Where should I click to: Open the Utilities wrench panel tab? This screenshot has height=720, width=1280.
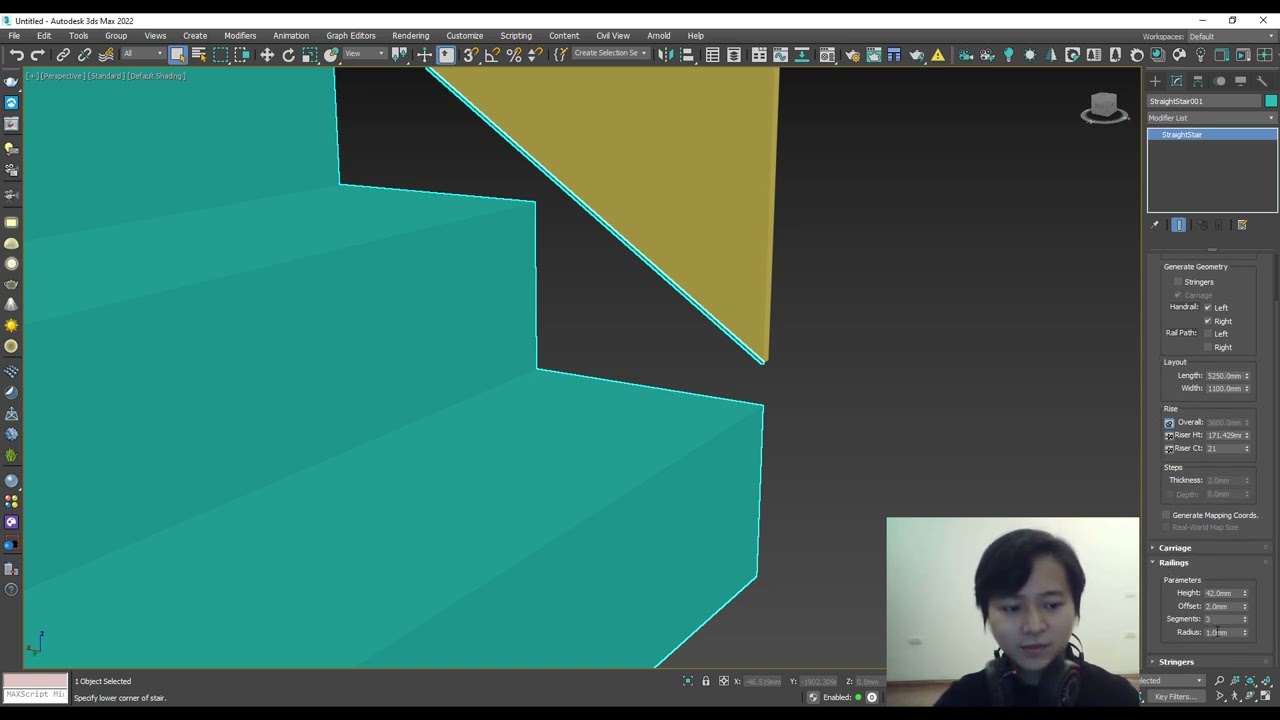tap(1263, 81)
